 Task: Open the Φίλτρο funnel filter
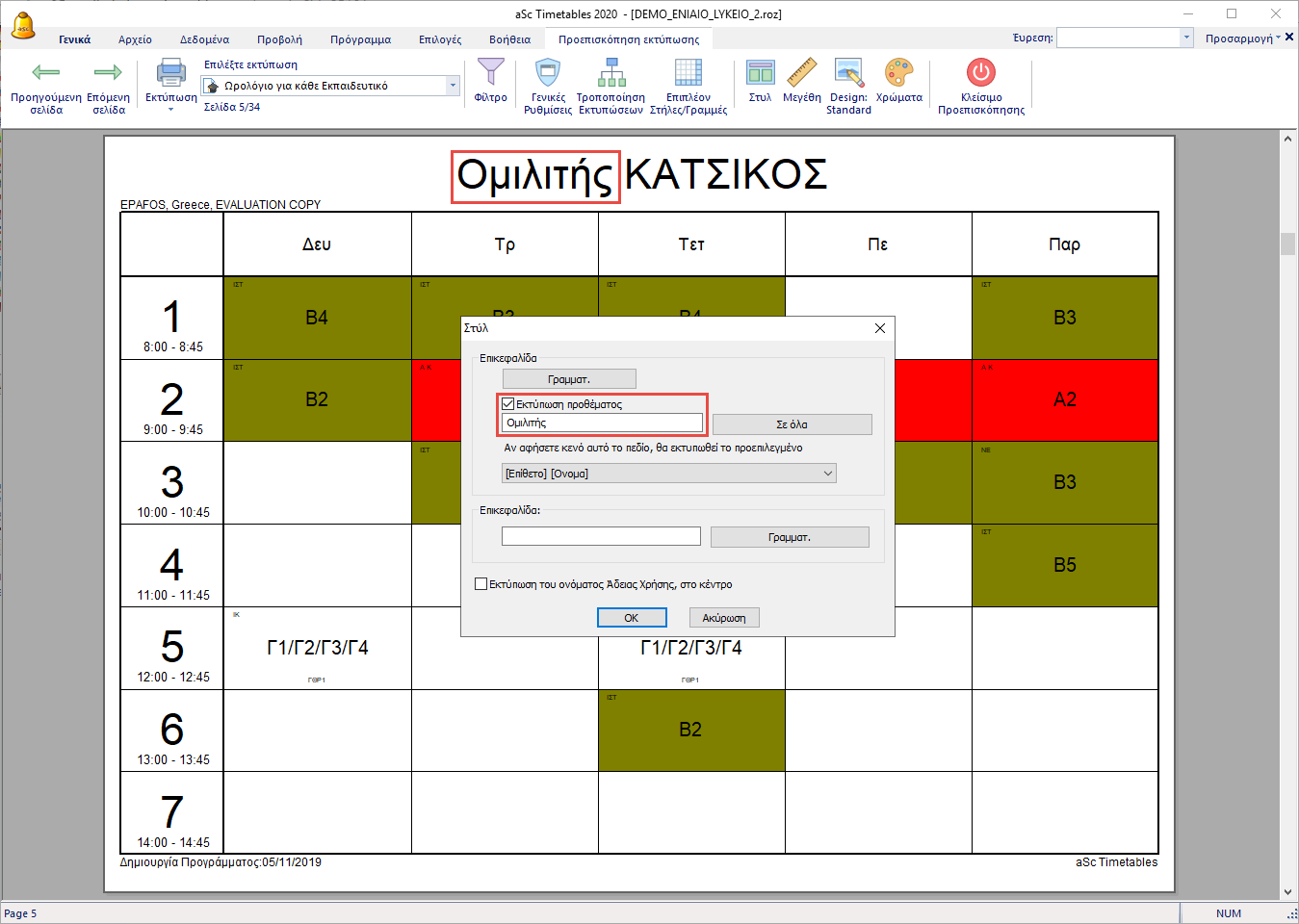click(x=490, y=73)
